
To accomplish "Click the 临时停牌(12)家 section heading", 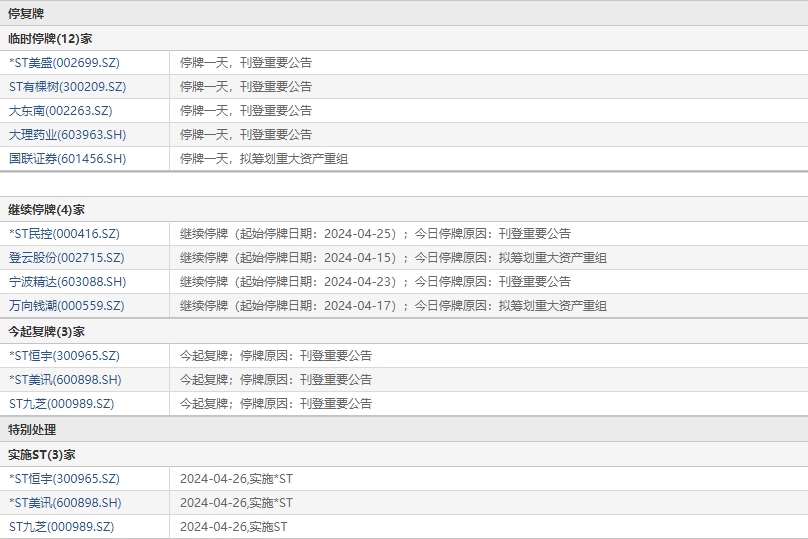I will tap(50, 38).
